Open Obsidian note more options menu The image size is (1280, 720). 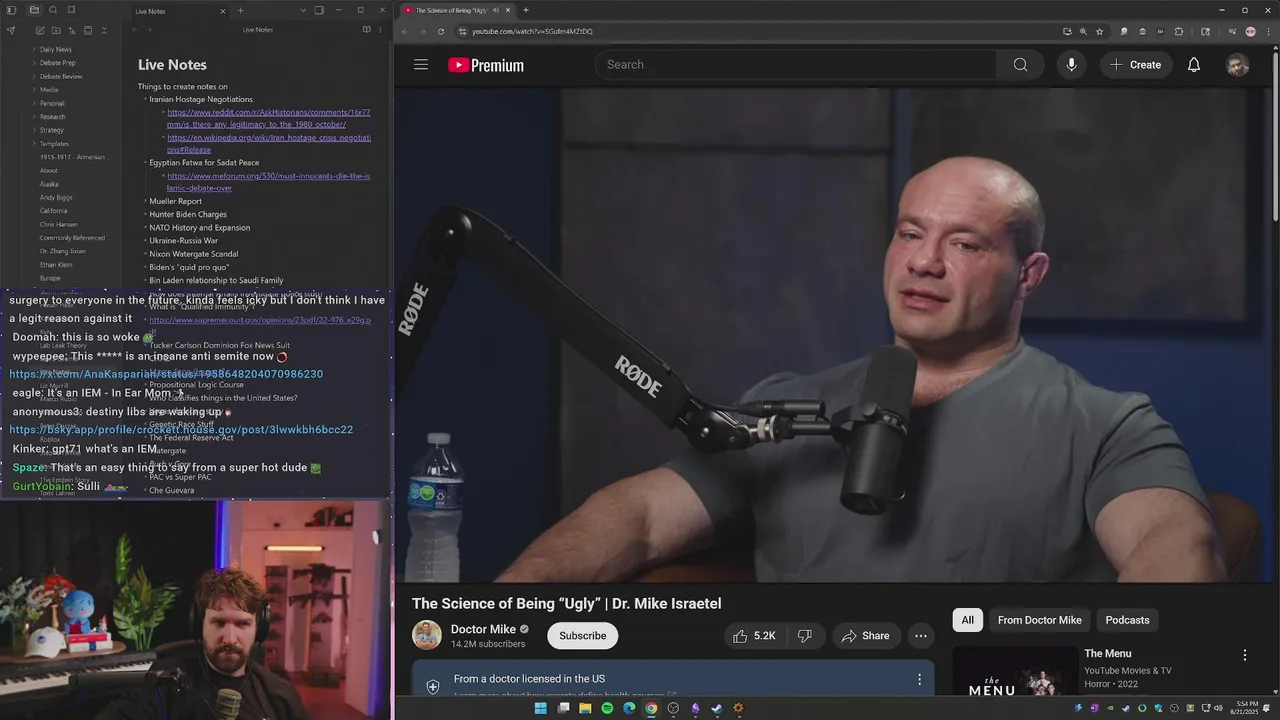point(381,30)
